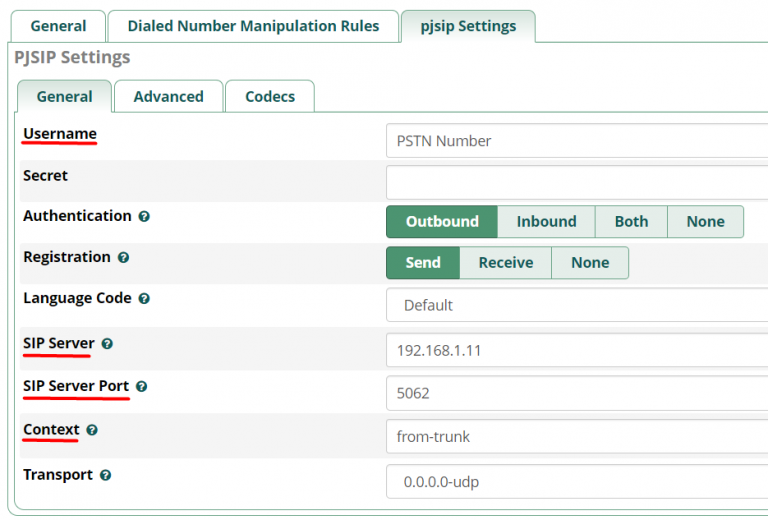This screenshot has width=768, height=520.
Task: Open the Language Code dropdown
Action: click(x=576, y=305)
